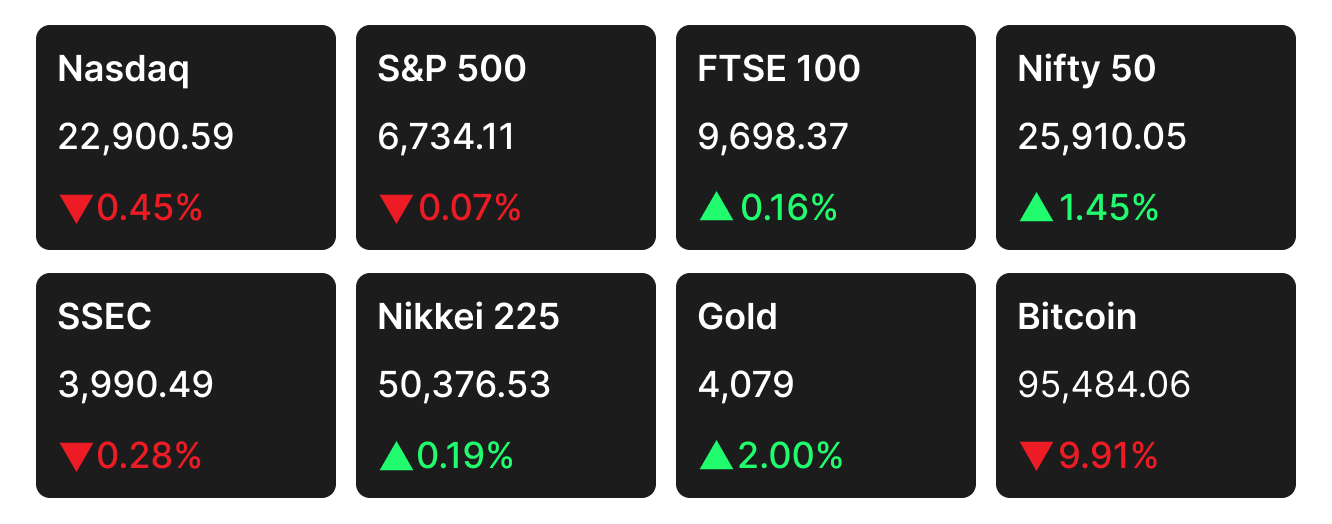Screen dimensions: 1332x524
Task: Click the S&P 500 red down triangle
Action: point(395,208)
